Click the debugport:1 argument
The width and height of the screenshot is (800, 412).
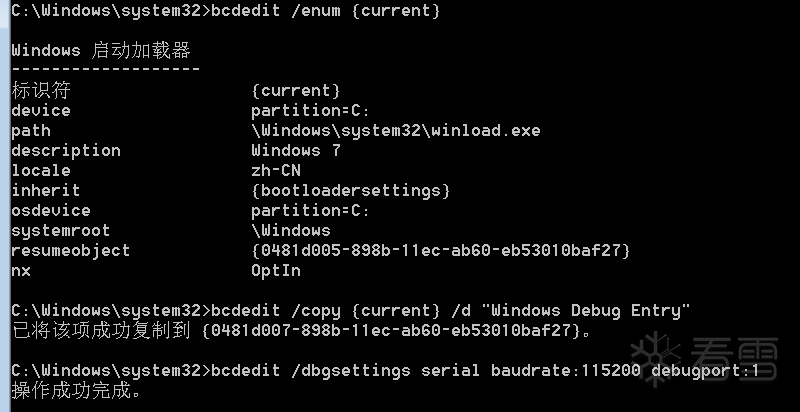705,370
